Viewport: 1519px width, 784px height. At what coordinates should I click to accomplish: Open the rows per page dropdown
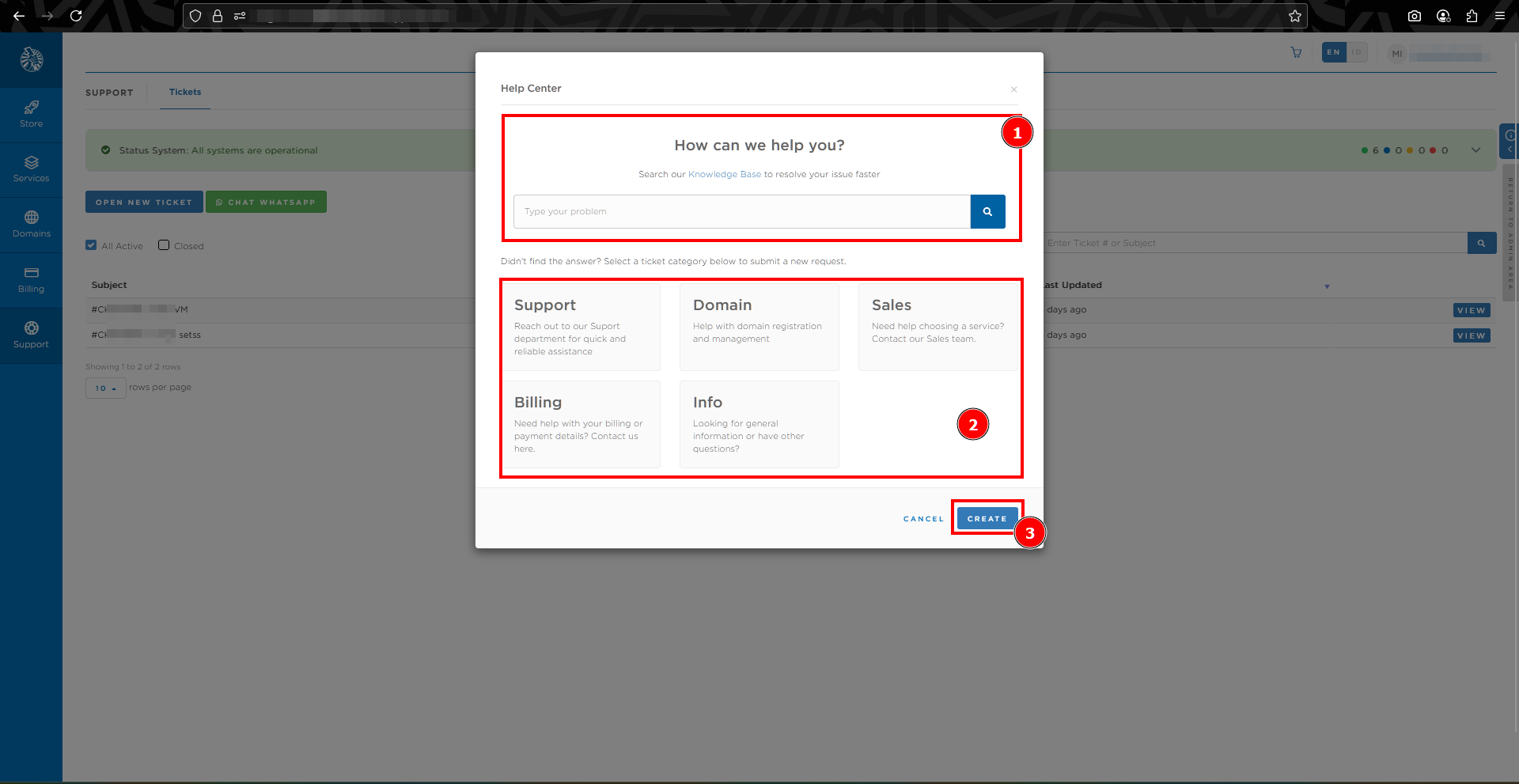[x=105, y=388]
